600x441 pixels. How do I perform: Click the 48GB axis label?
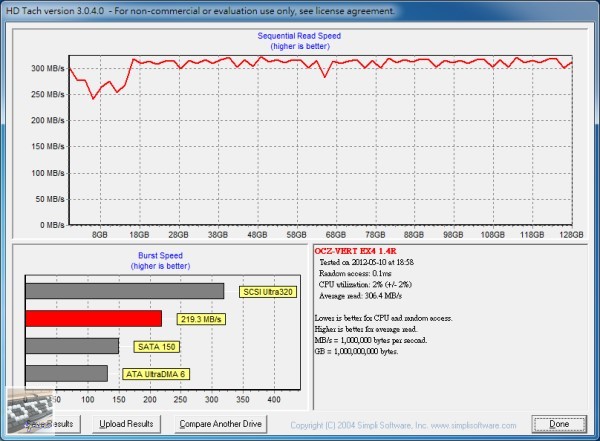tap(257, 235)
